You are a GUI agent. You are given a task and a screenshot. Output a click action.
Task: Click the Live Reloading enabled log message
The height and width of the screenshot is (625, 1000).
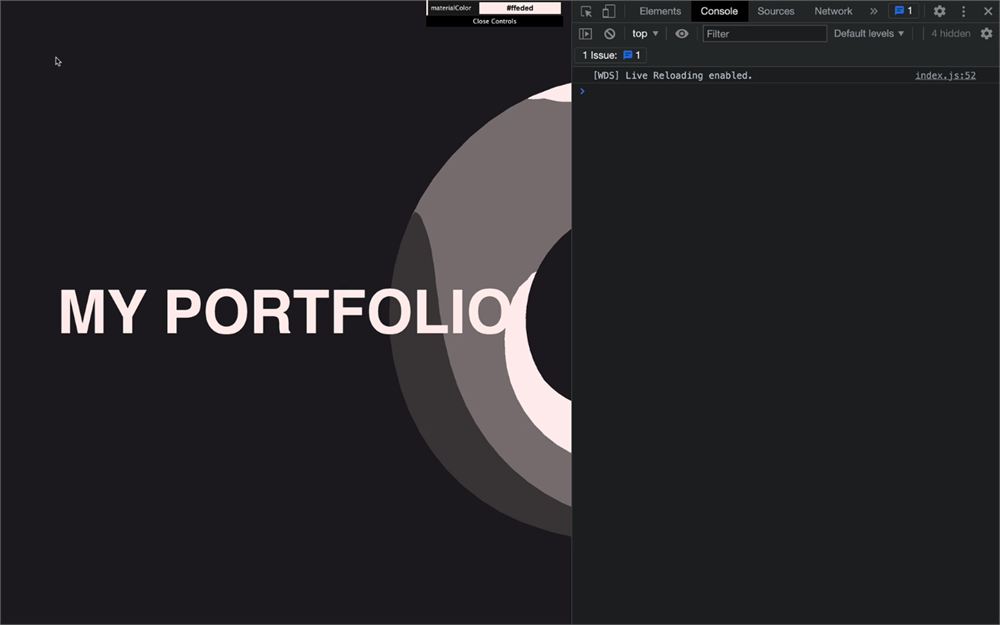(x=672, y=75)
